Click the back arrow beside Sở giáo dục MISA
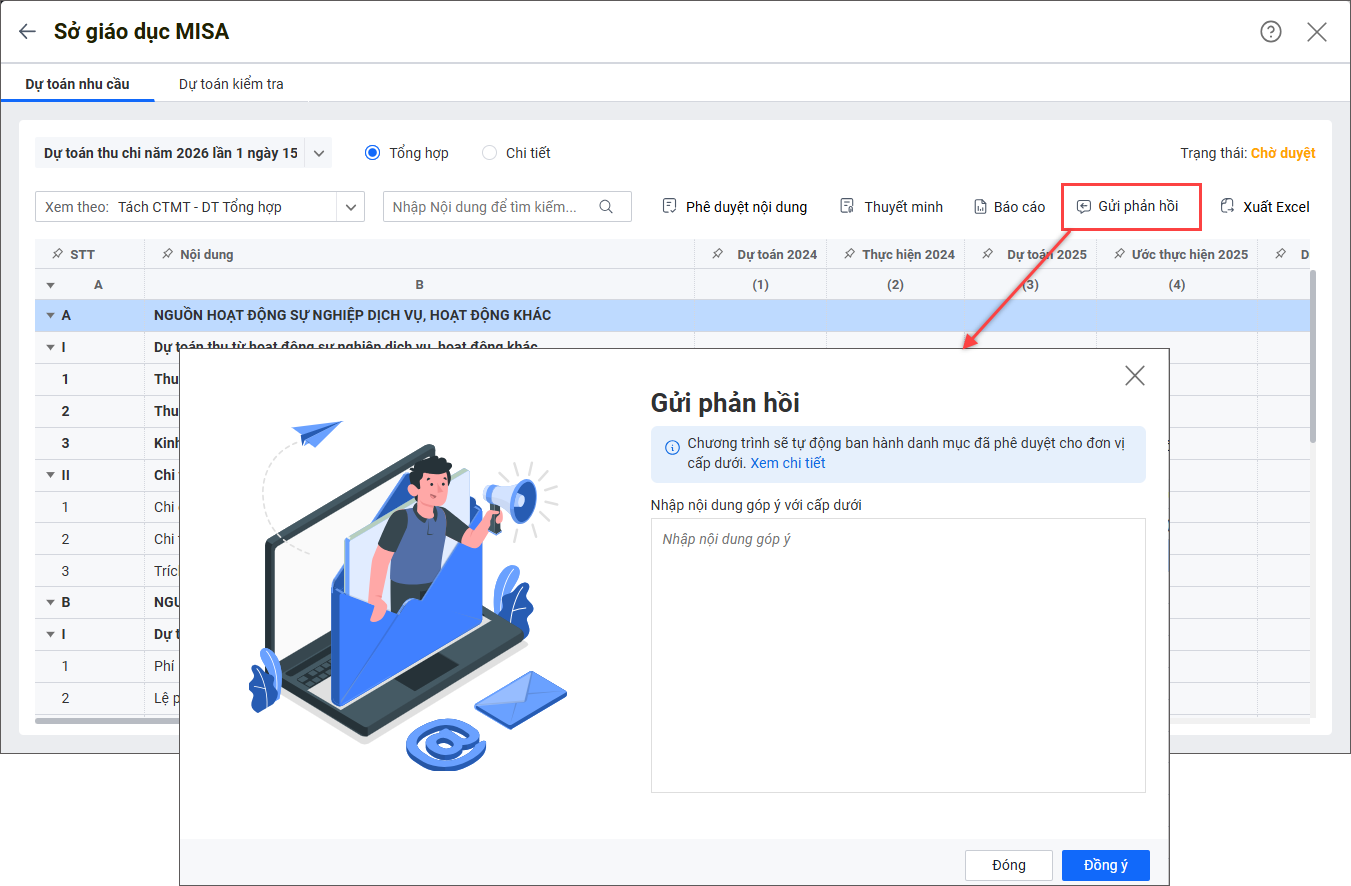This screenshot has height=886, width=1351. [27, 32]
